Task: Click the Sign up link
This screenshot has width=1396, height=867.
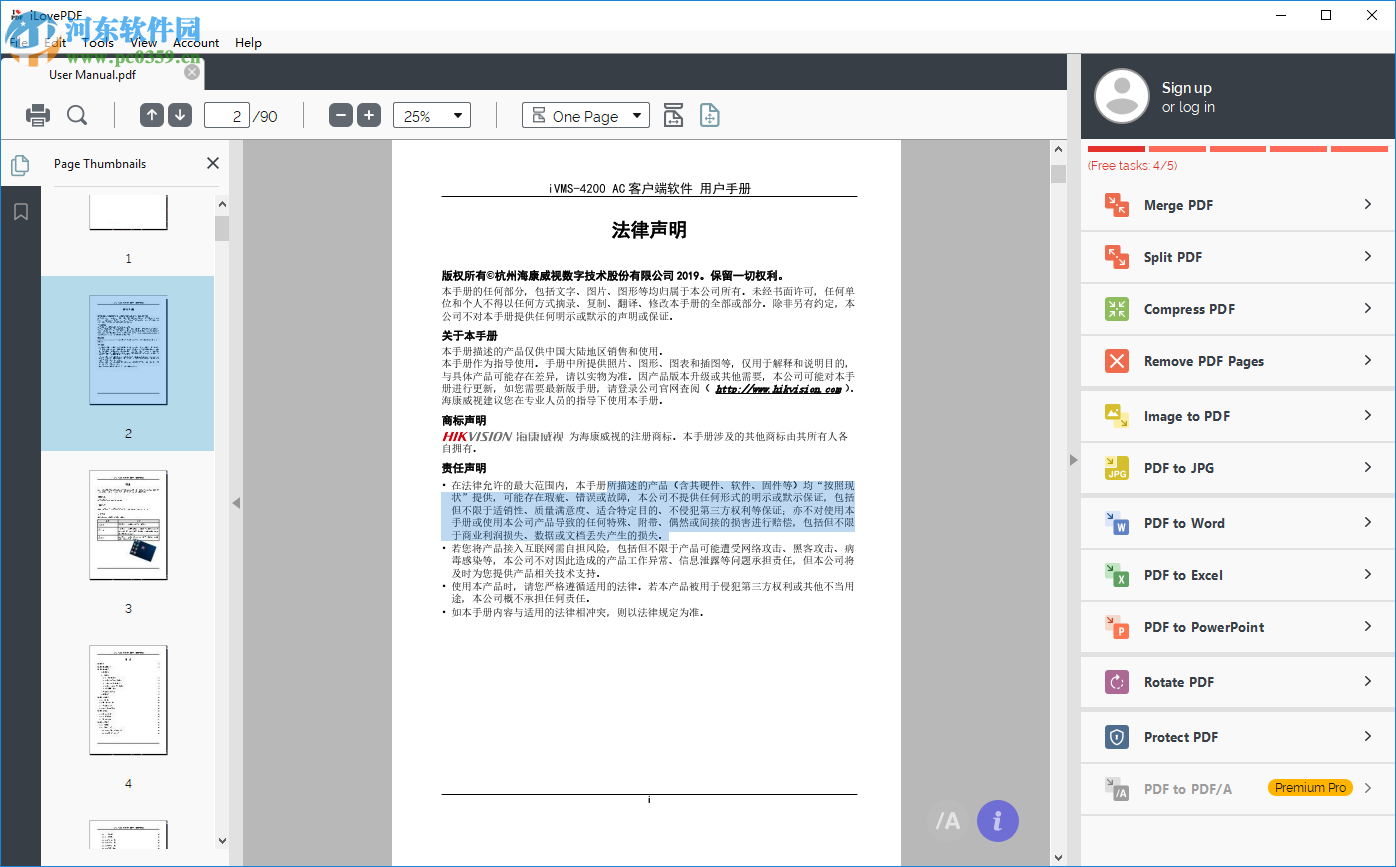Action: (x=1186, y=87)
